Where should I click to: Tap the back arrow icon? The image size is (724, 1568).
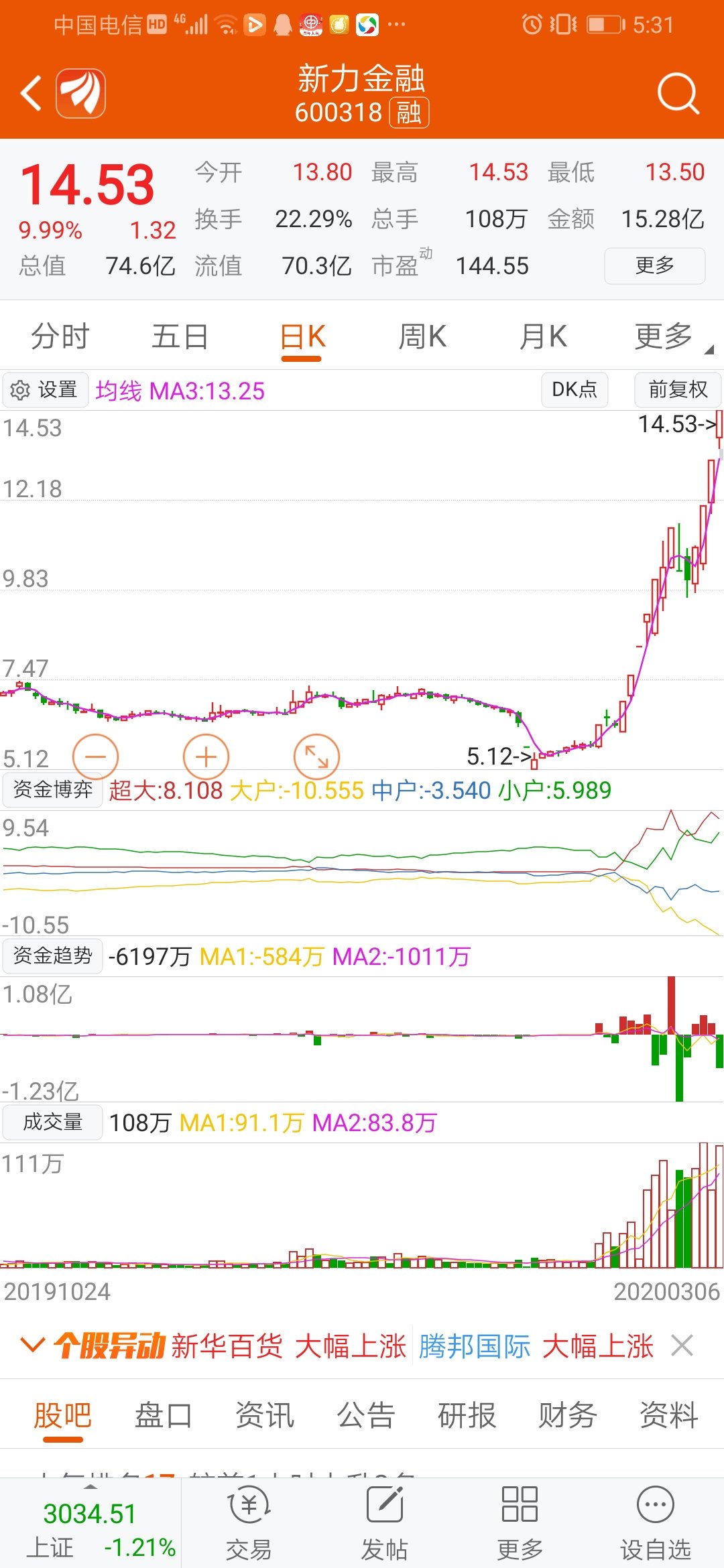coord(31,93)
